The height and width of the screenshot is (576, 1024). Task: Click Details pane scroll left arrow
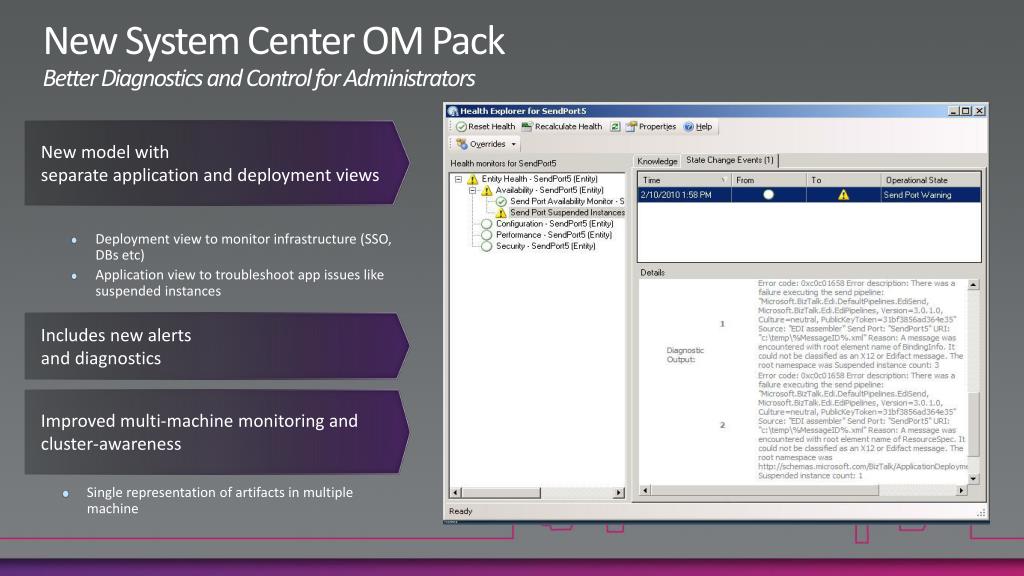point(645,490)
